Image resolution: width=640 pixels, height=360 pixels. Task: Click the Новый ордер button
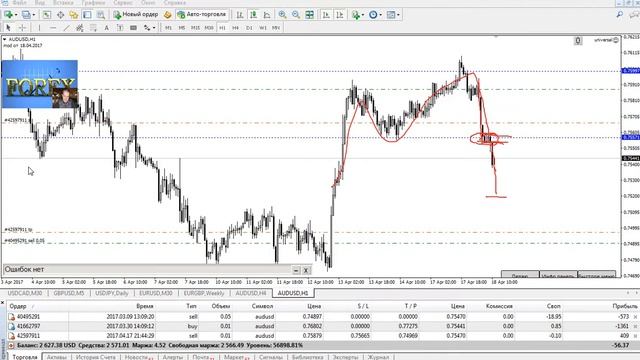[136, 15]
